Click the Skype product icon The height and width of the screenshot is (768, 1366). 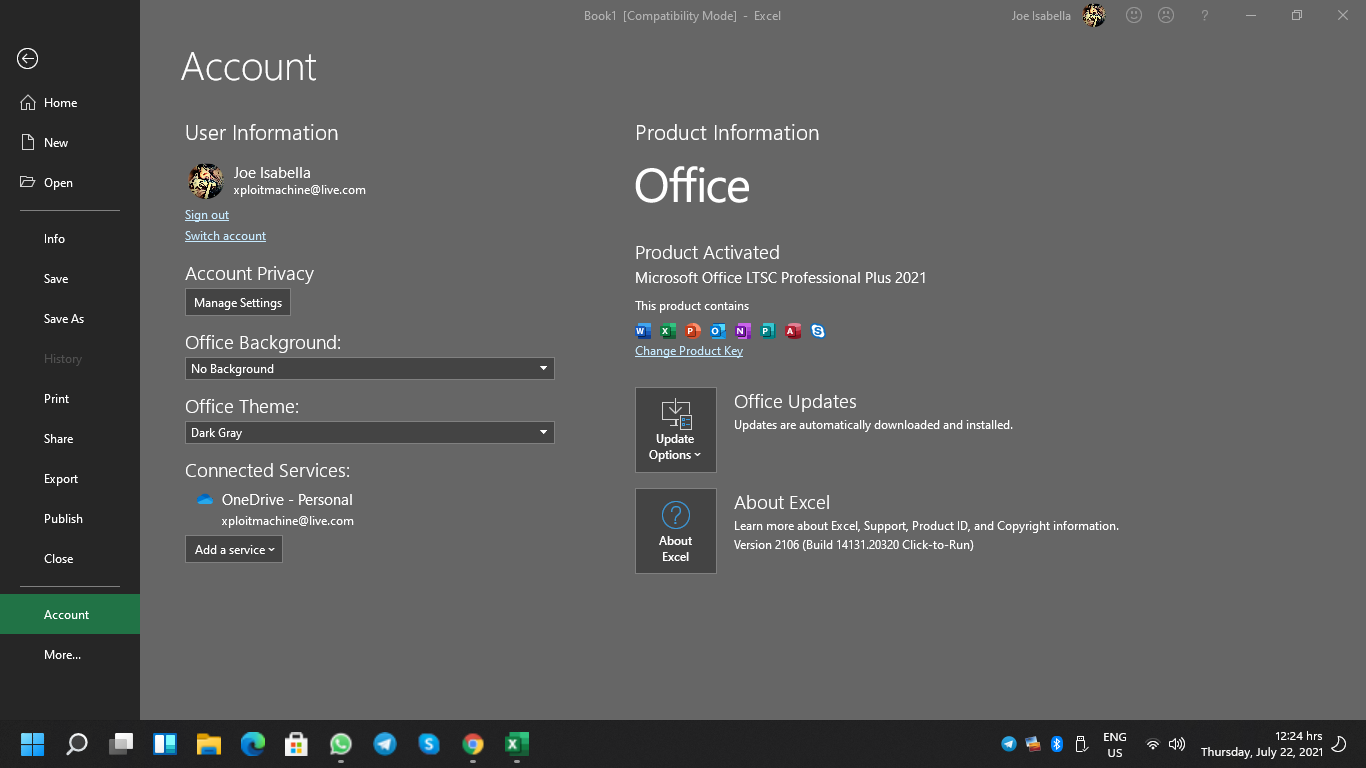(818, 331)
